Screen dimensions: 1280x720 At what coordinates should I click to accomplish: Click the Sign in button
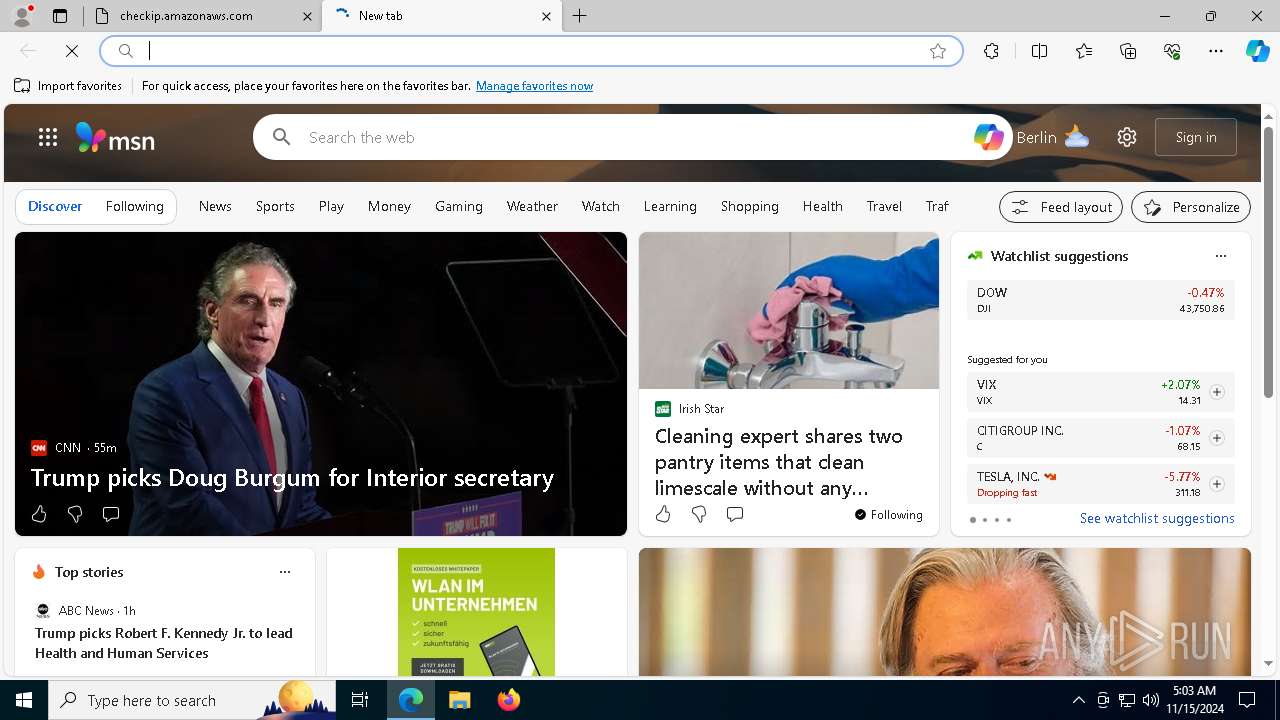(x=1196, y=137)
